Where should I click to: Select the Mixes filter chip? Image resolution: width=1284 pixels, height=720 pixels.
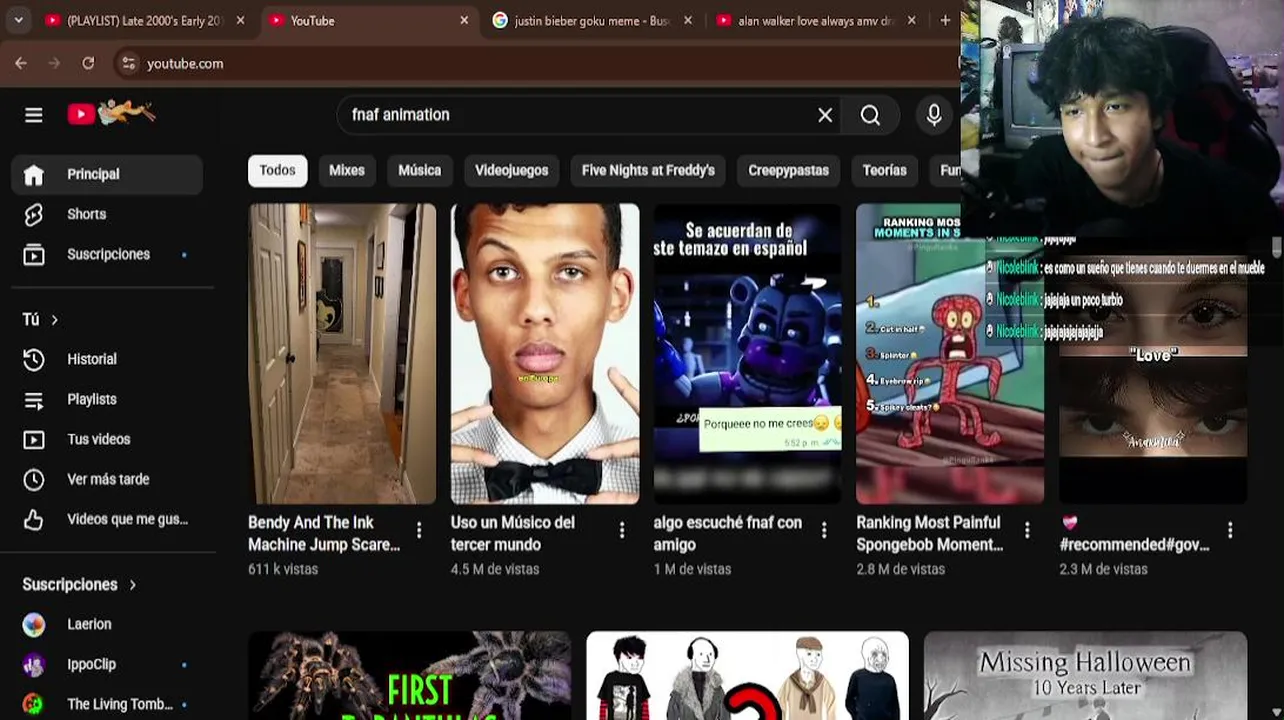[347, 171]
